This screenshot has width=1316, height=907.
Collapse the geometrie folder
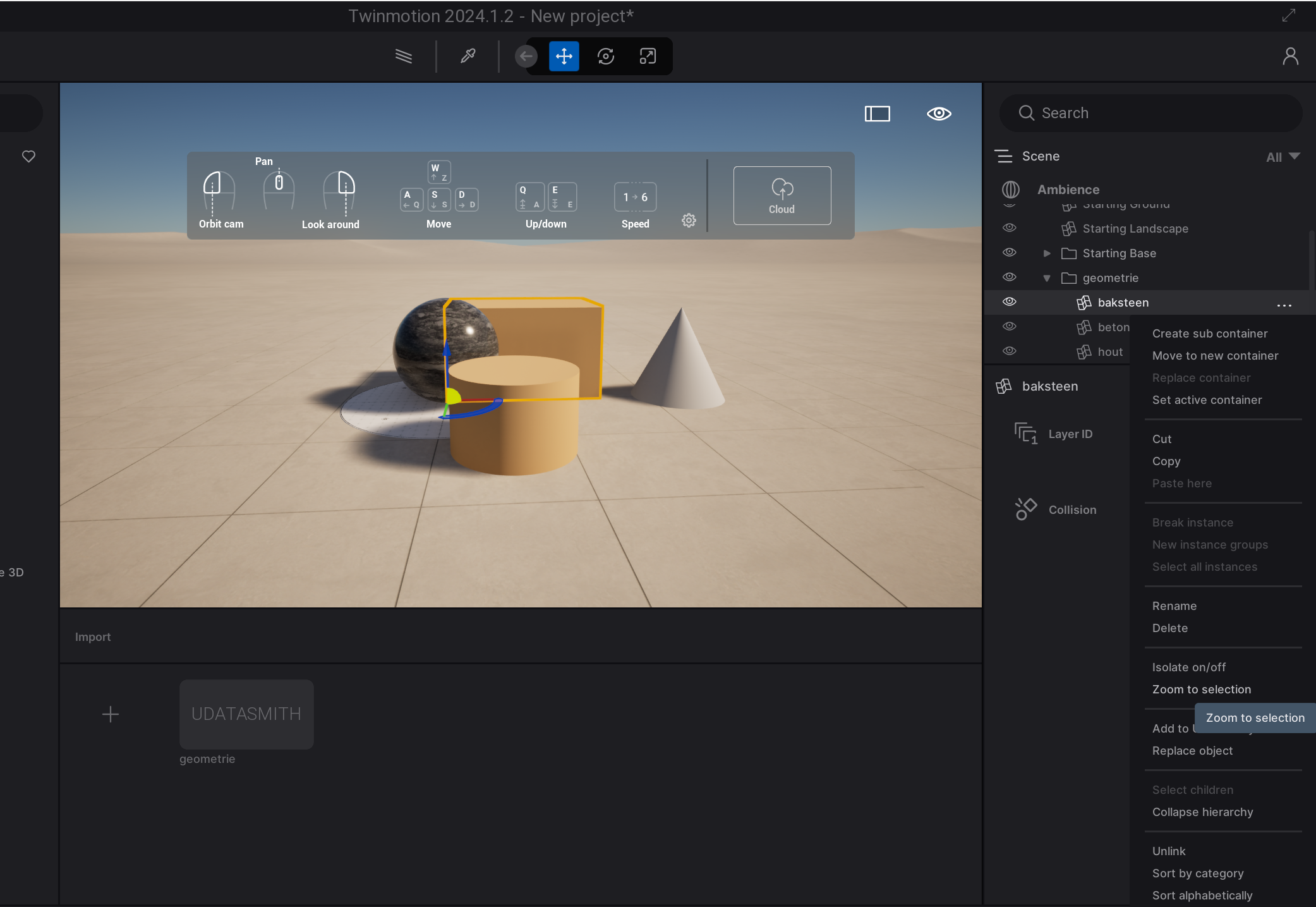[1047, 278]
